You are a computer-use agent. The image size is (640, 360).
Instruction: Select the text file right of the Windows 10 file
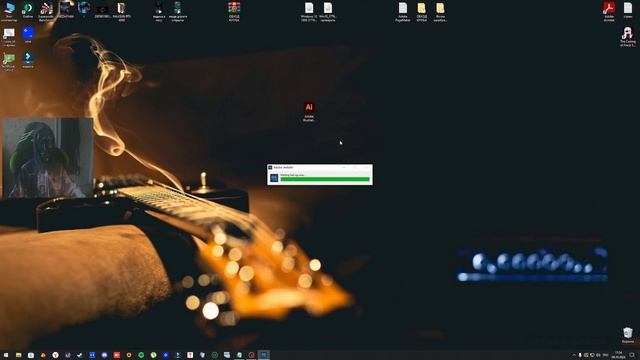point(328,11)
